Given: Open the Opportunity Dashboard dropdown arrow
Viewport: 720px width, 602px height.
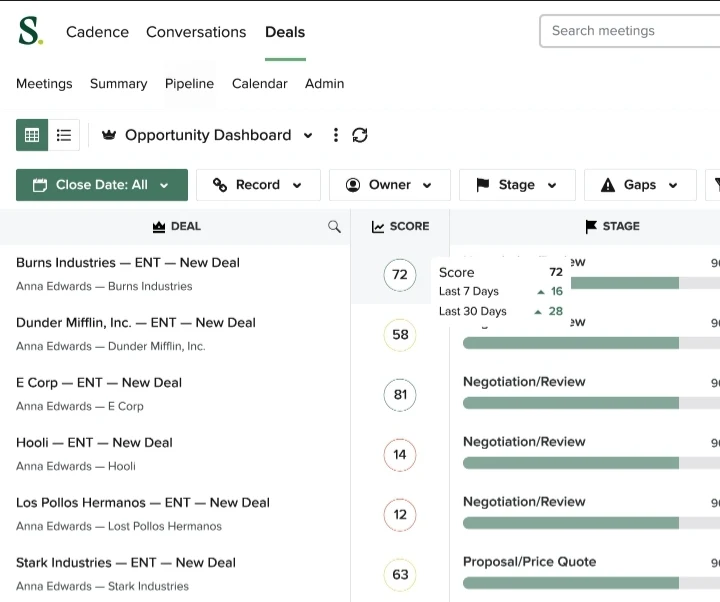Looking at the screenshot, I should (x=308, y=135).
